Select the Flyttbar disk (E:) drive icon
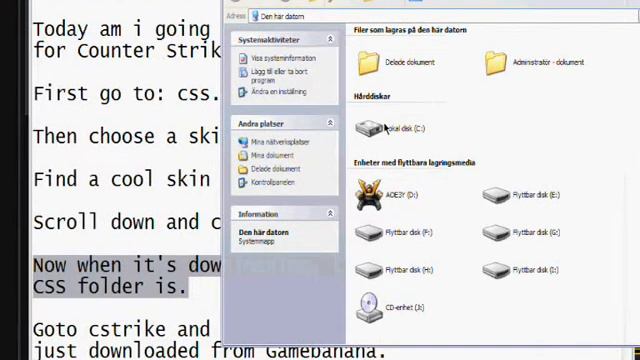The height and width of the screenshot is (360, 640). click(x=496, y=195)
